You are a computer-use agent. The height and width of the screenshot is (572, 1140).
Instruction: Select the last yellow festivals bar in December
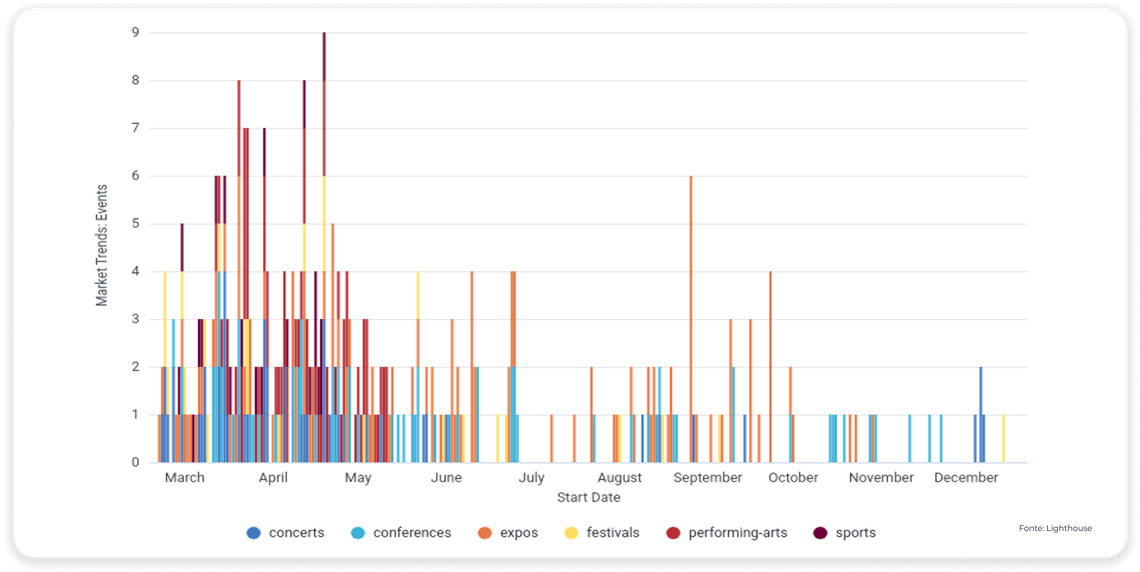coord(1003,438)
